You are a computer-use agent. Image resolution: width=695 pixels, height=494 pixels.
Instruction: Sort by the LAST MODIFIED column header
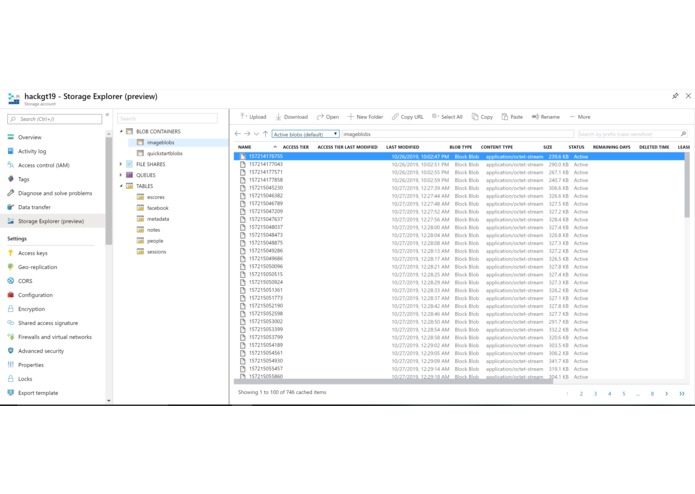click(402, 147)
